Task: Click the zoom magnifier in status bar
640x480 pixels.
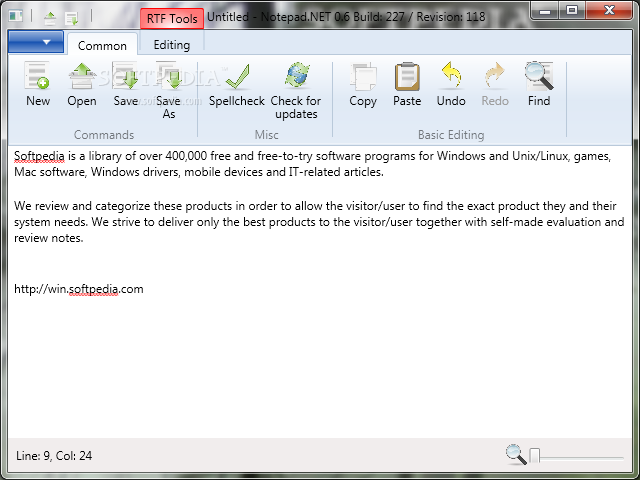Action: click(515, 454)
